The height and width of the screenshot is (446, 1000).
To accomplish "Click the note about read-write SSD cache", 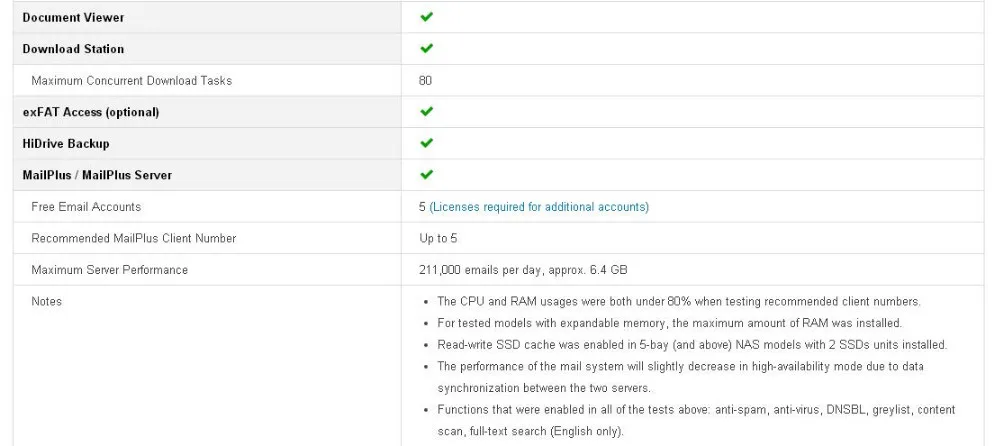I will pyautogui.click(x=692, y=345).
